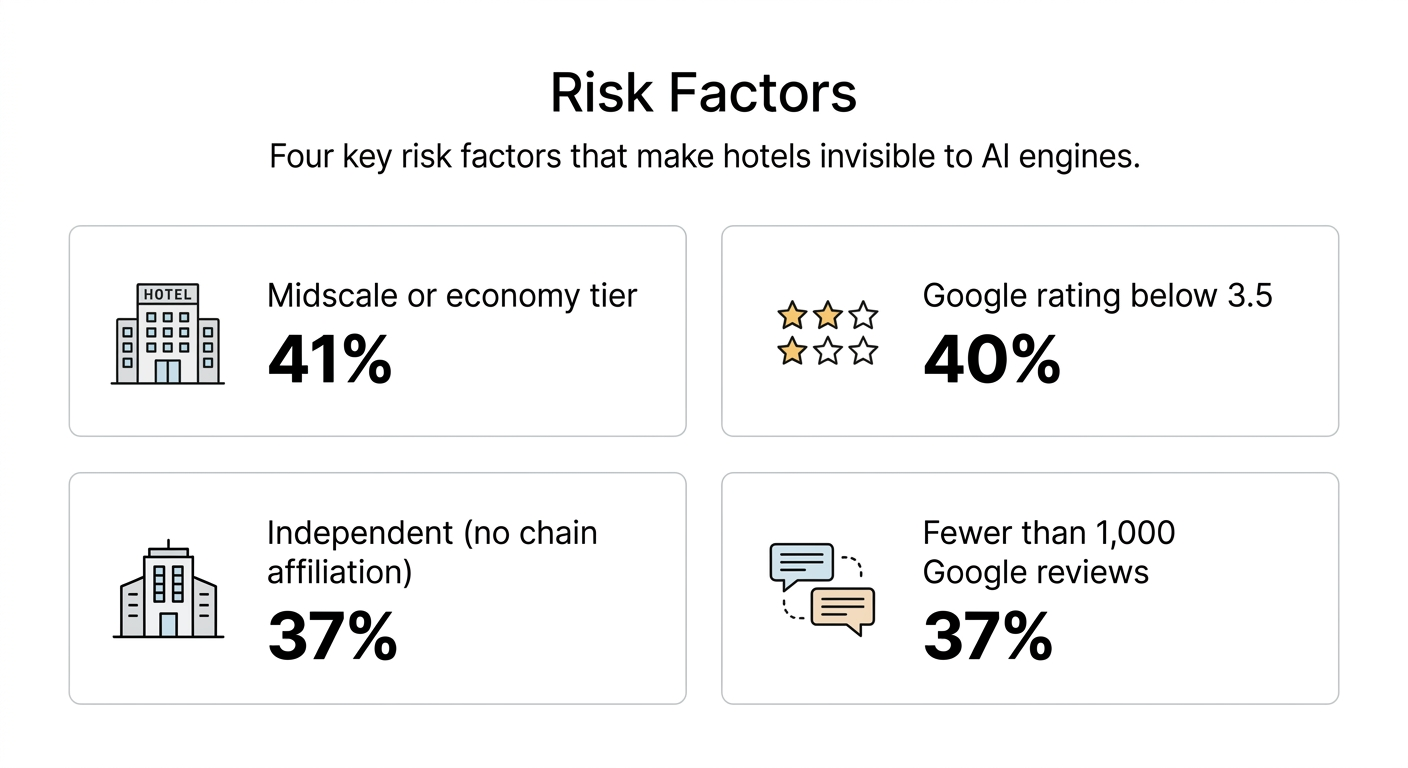Click the 37% value under Independent
The image size is (1408, 768).
pos(332,637)
